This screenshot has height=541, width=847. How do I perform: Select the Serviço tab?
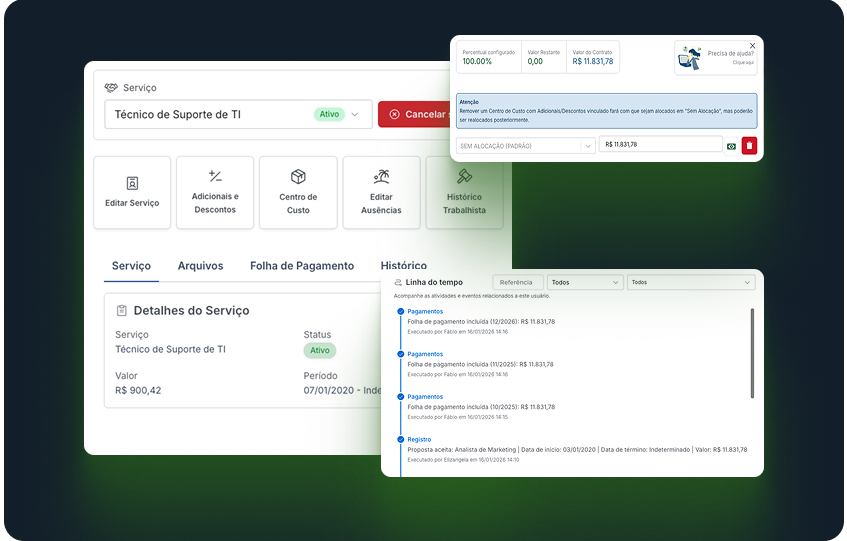(131, 266)
